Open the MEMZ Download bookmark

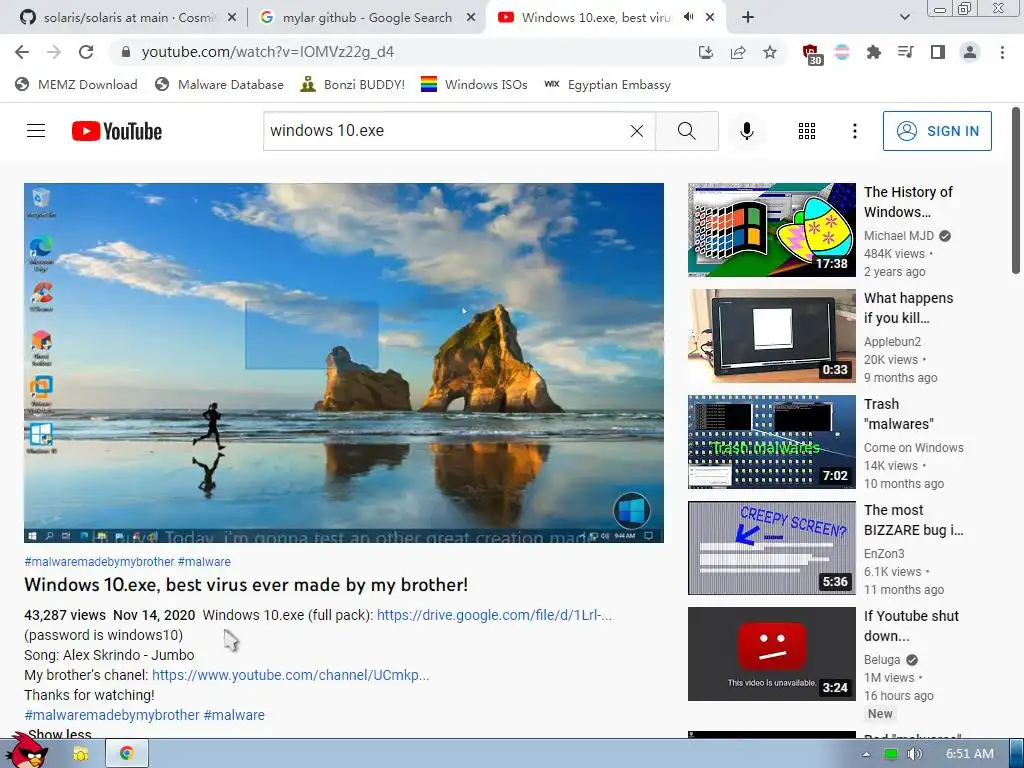76,84
